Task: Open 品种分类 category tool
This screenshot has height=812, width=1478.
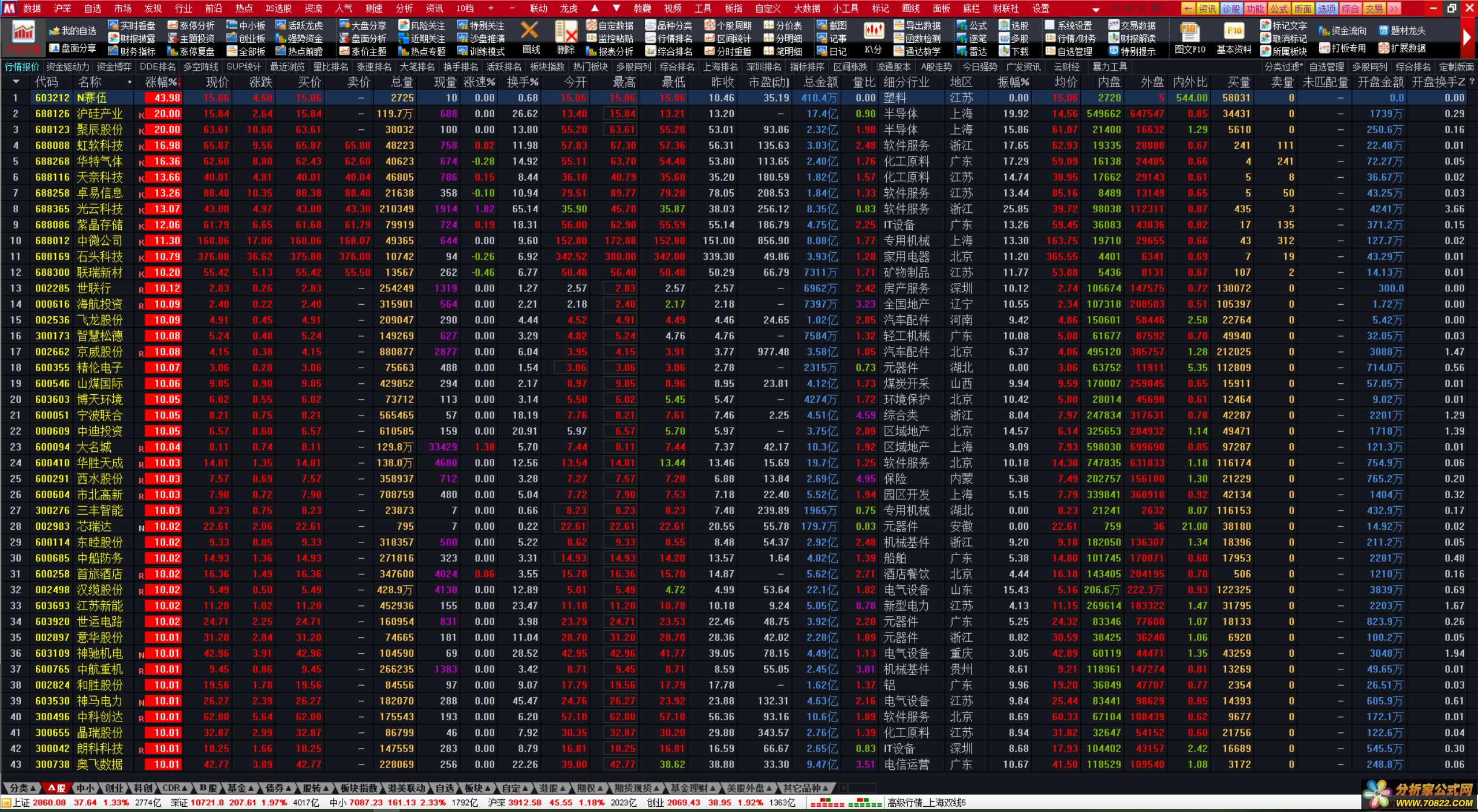Action: pyautogui.click(x=669, y=25)
